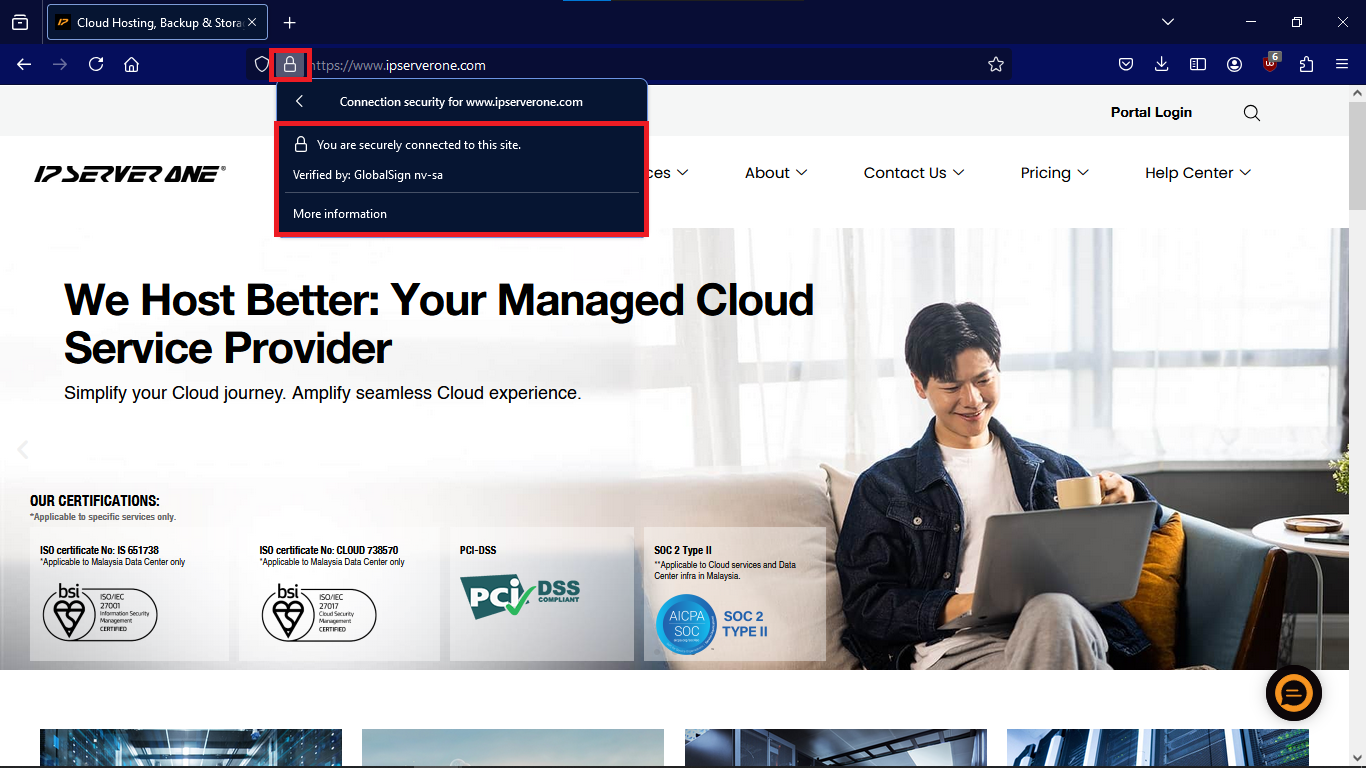
Task: Reload the page with the refresh icon
Action: (96, 65)
